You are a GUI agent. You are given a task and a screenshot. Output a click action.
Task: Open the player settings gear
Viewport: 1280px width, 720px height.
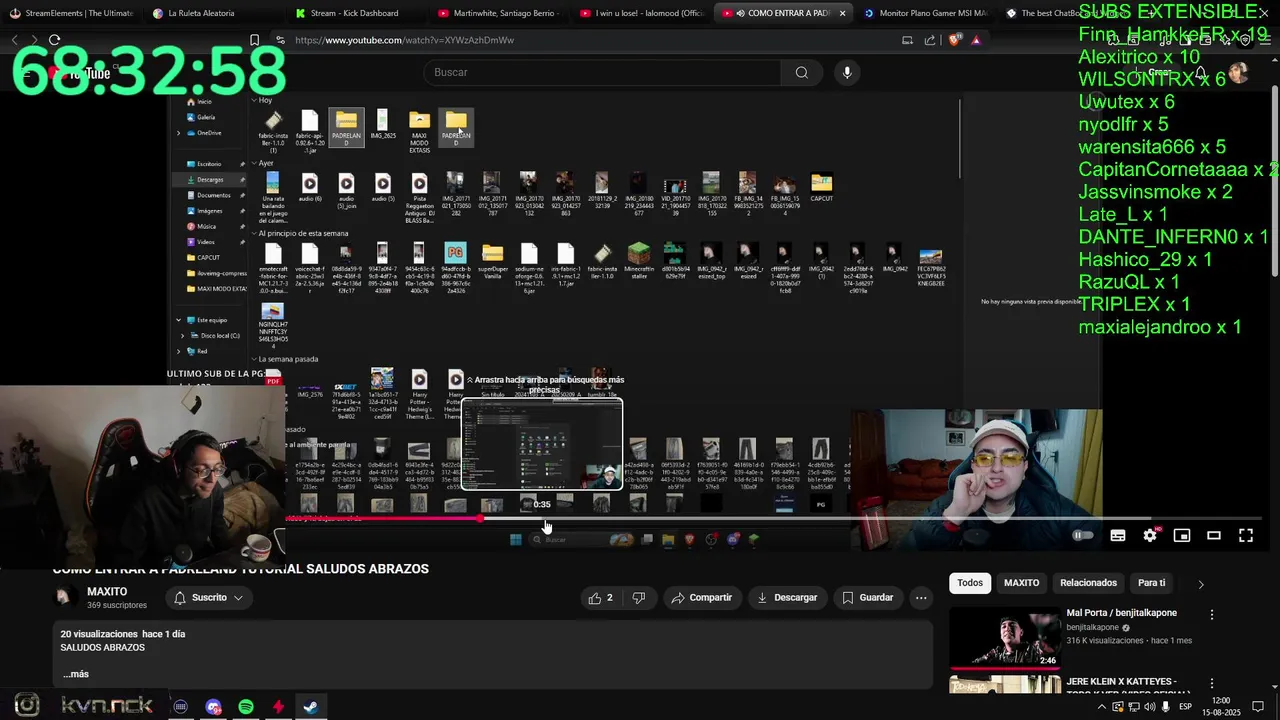click(x=1150, y=535)
